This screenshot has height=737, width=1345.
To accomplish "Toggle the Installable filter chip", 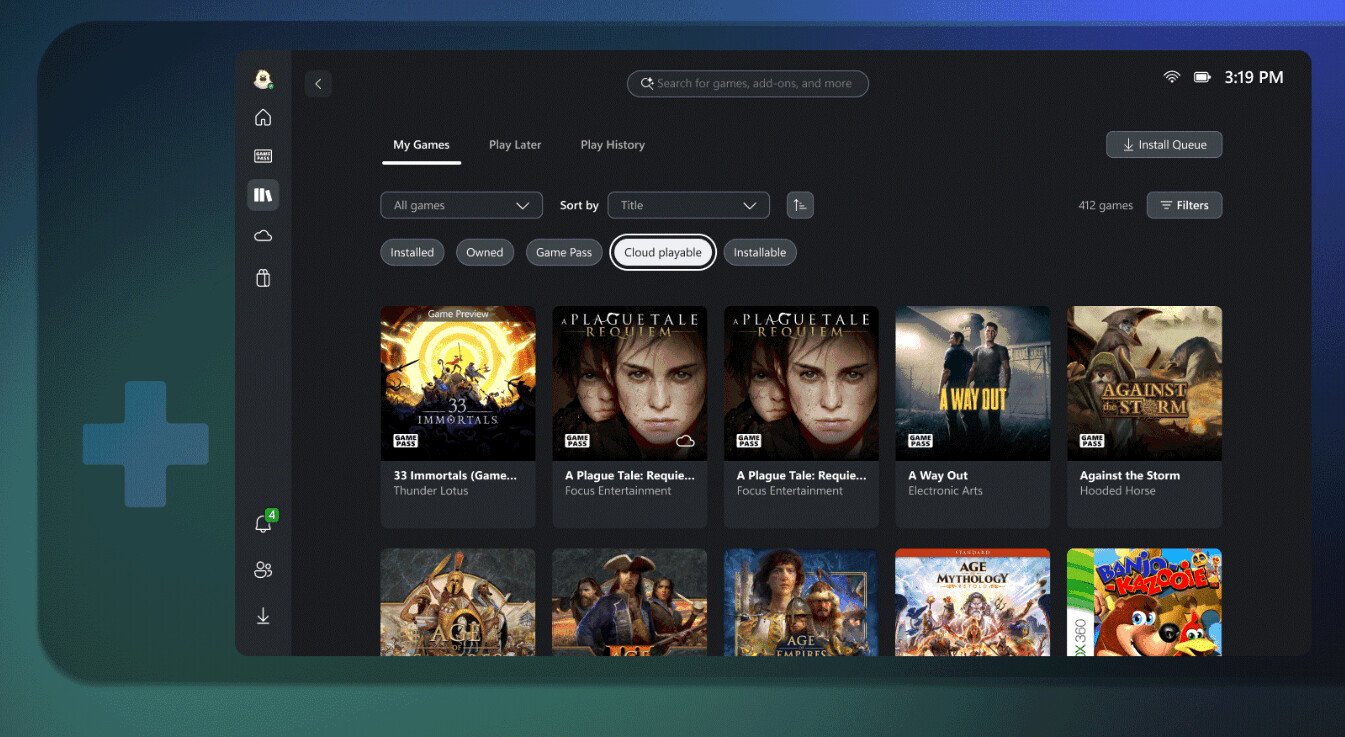I will coord(760,252).
